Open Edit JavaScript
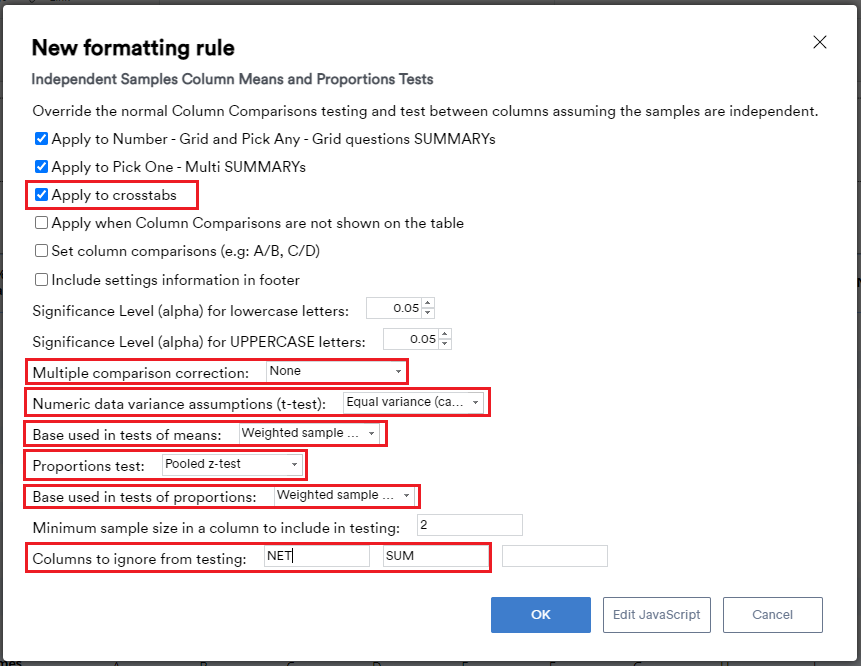Image resolution: width=861 pixels, height=666 pixels. coord(656,615)
